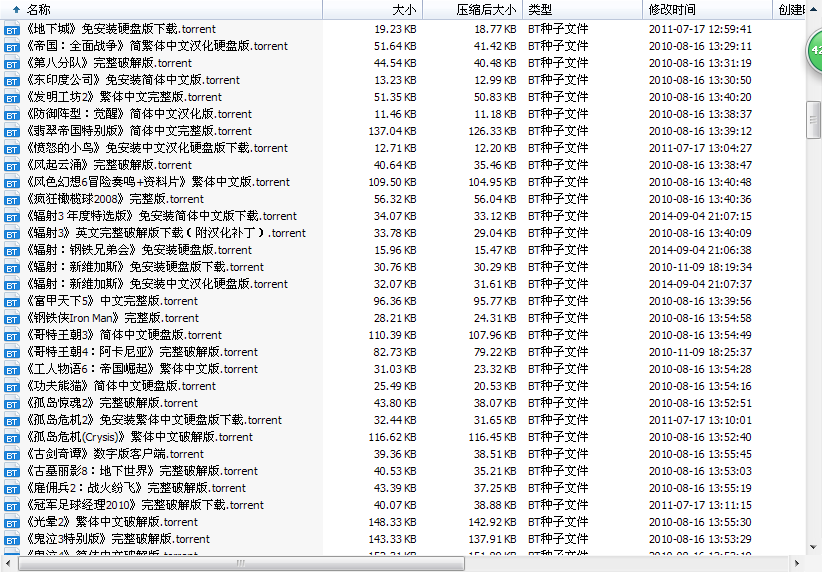The width and height of the screenshot is (822, 572).
Task: Click BT icon beside 《富甲天下5》中文完整版.torrent
Action: (x=12, y=301)
